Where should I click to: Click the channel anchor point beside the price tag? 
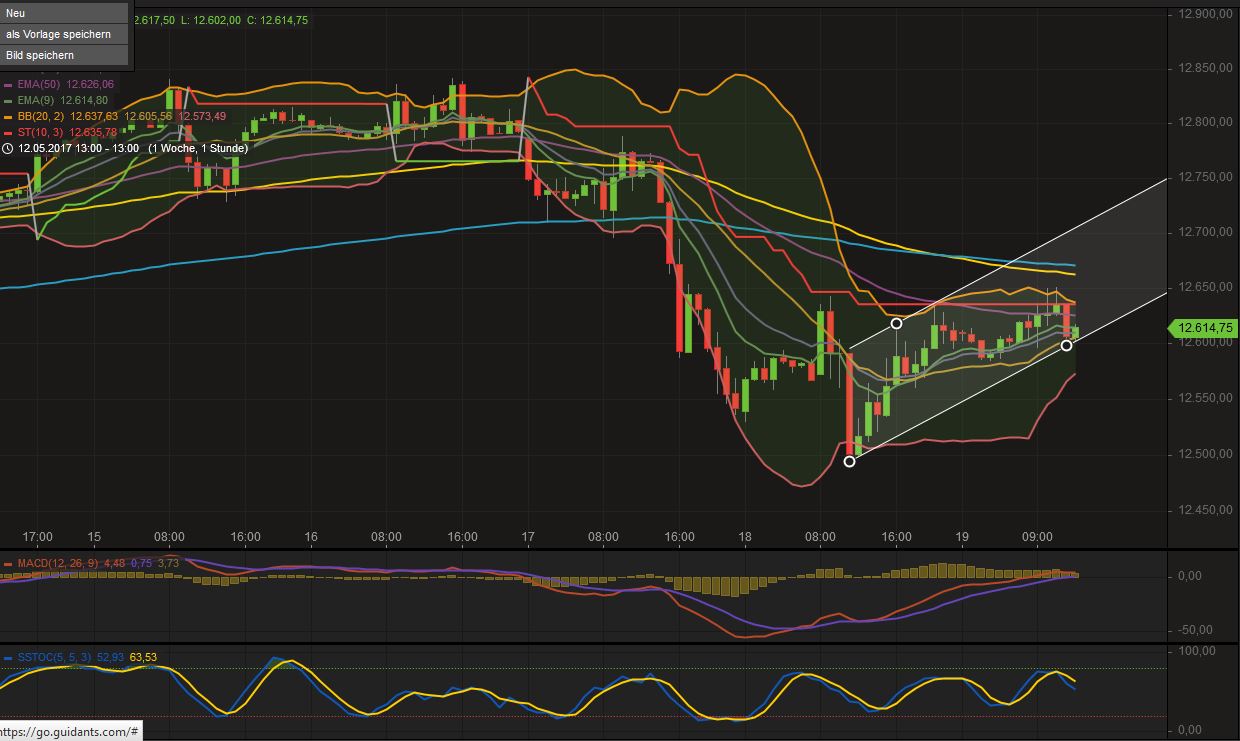1067,345
